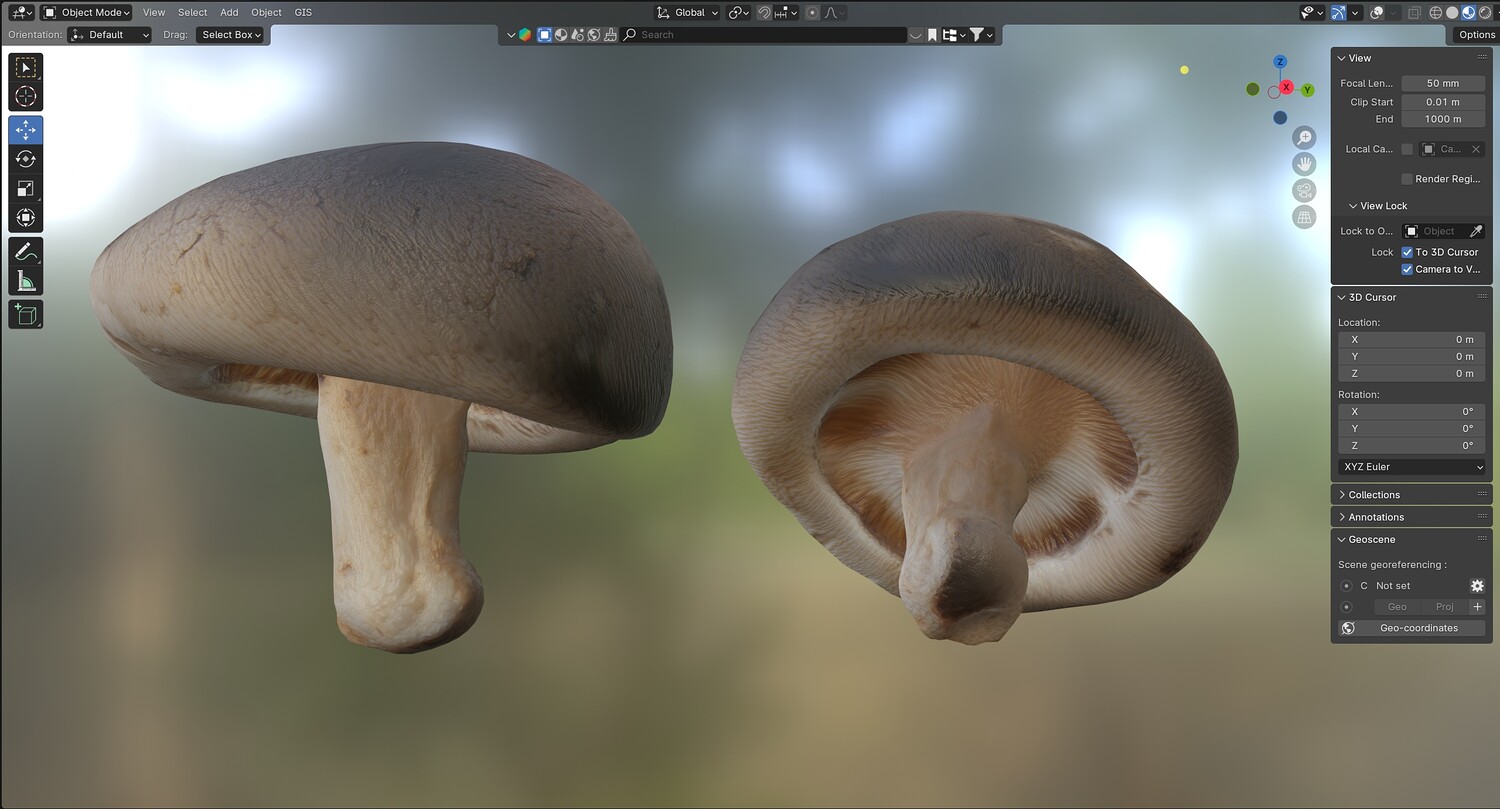This screenshot has width=1500, height=809.
Task: Open the Drag Select Box dropdown
Action: point(230,35)
